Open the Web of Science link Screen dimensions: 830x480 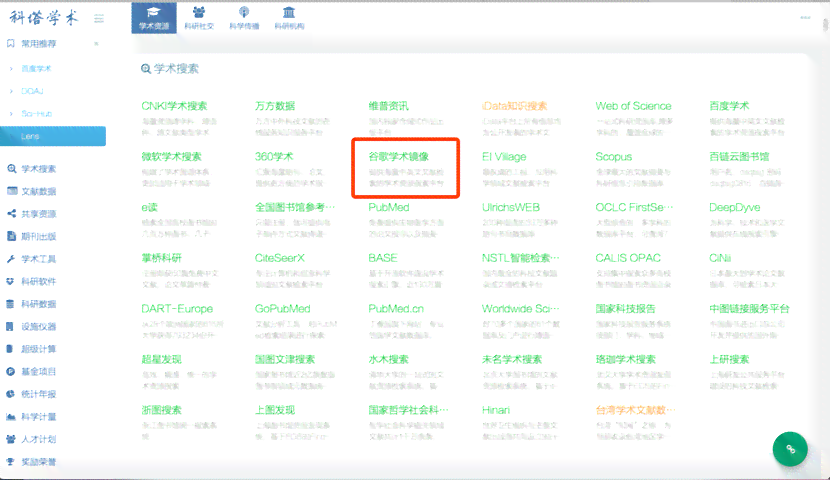[x=633, y=106]
